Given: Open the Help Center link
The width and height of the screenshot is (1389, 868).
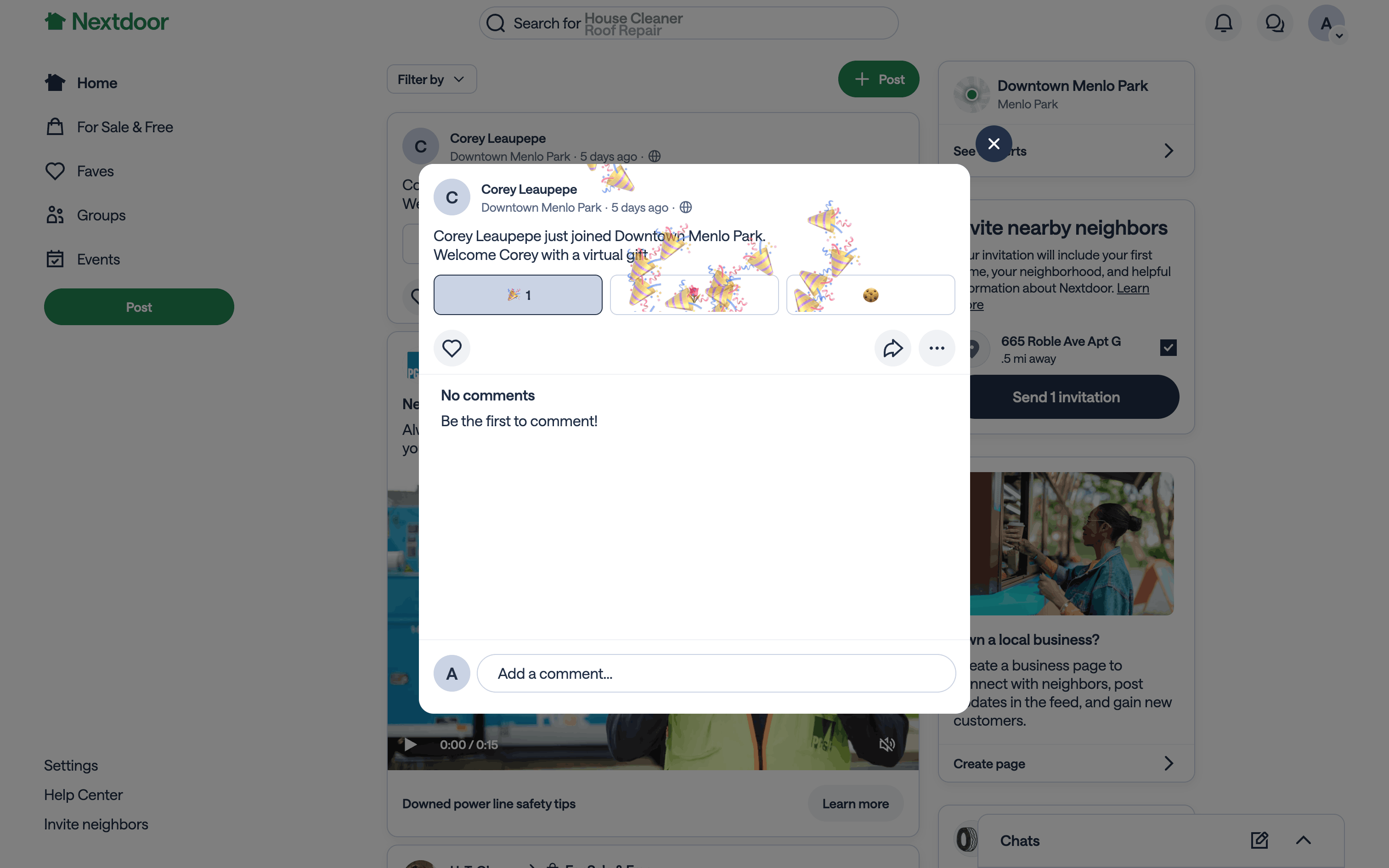Looking at the screenshot, I should pos(83,795).
